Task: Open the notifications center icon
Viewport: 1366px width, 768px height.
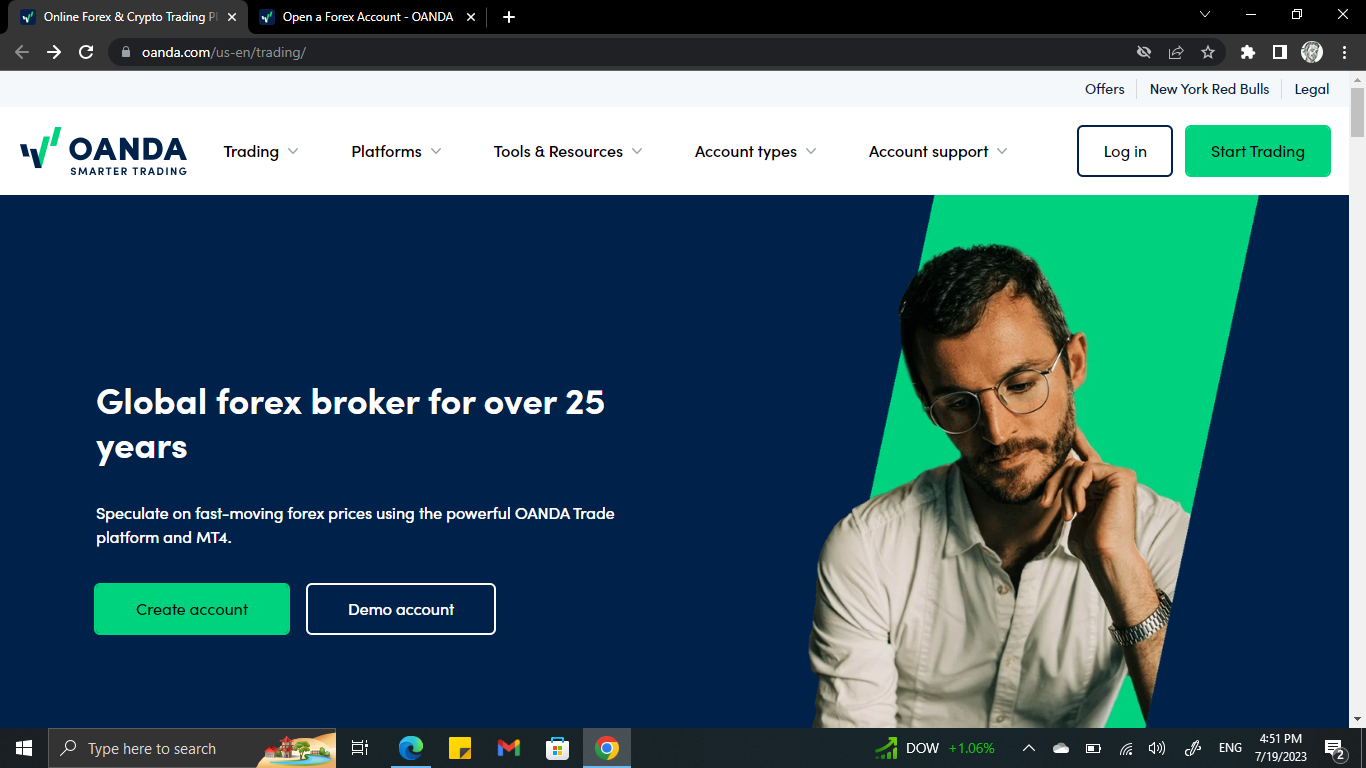Action: [1335, 749]
